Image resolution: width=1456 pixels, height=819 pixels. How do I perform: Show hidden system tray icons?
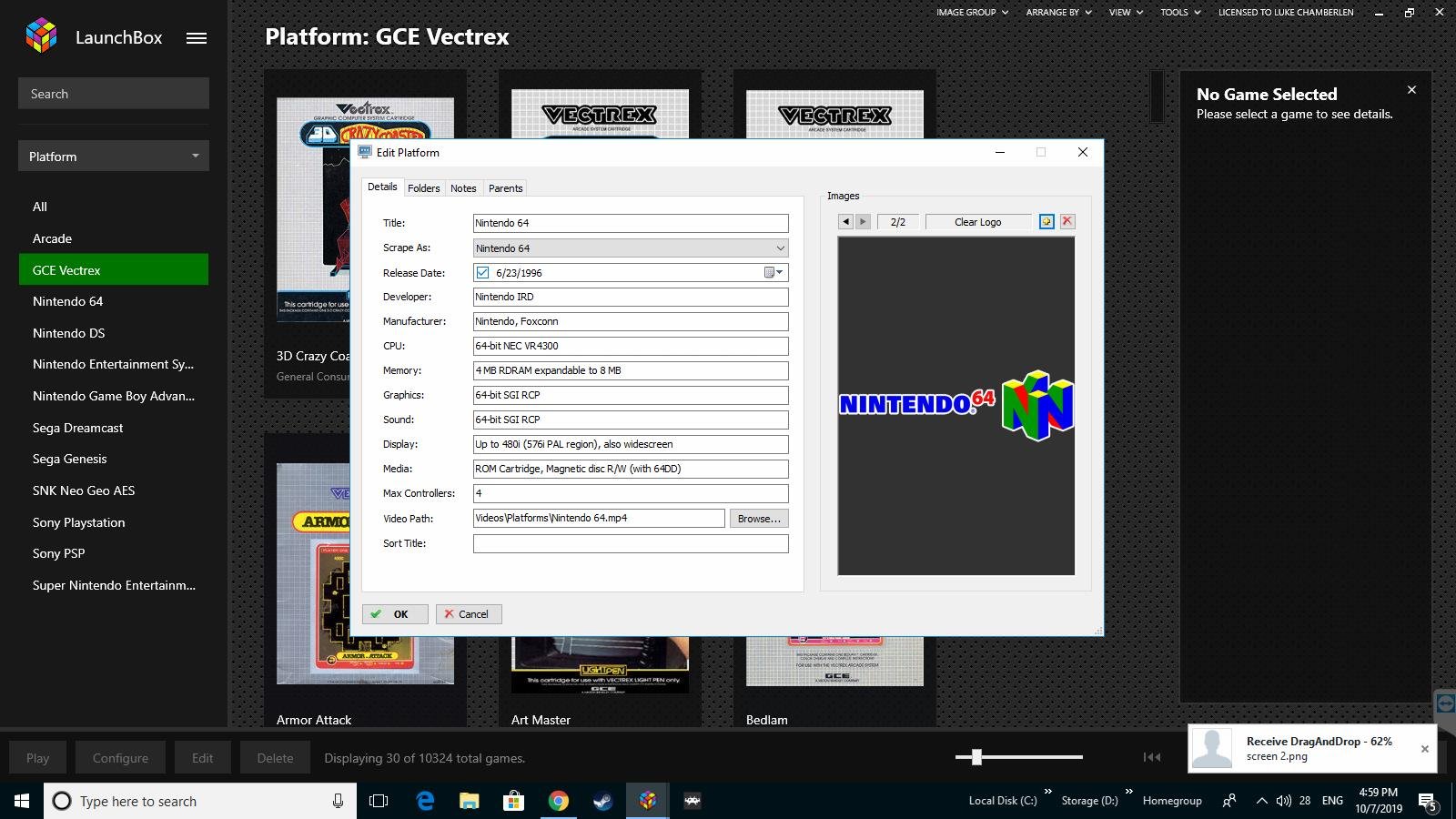click(1261, 801)
